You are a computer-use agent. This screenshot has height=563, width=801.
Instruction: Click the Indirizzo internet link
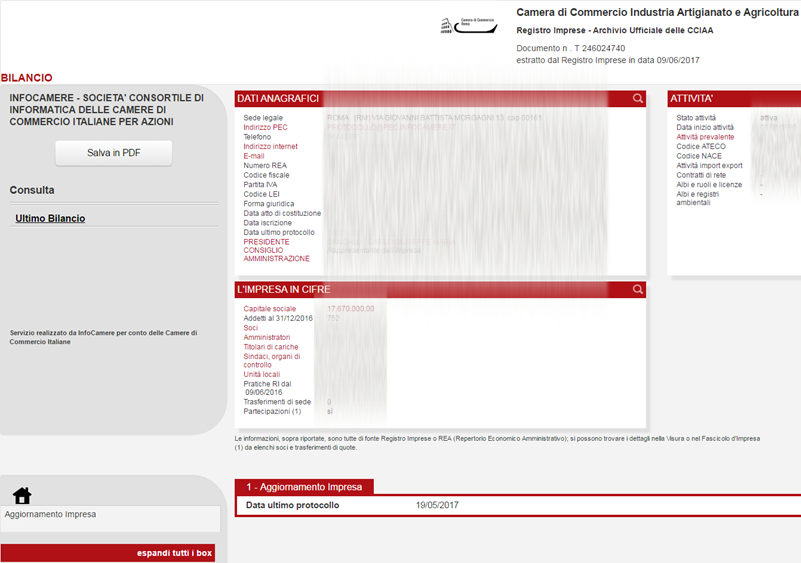coord(270,146)
